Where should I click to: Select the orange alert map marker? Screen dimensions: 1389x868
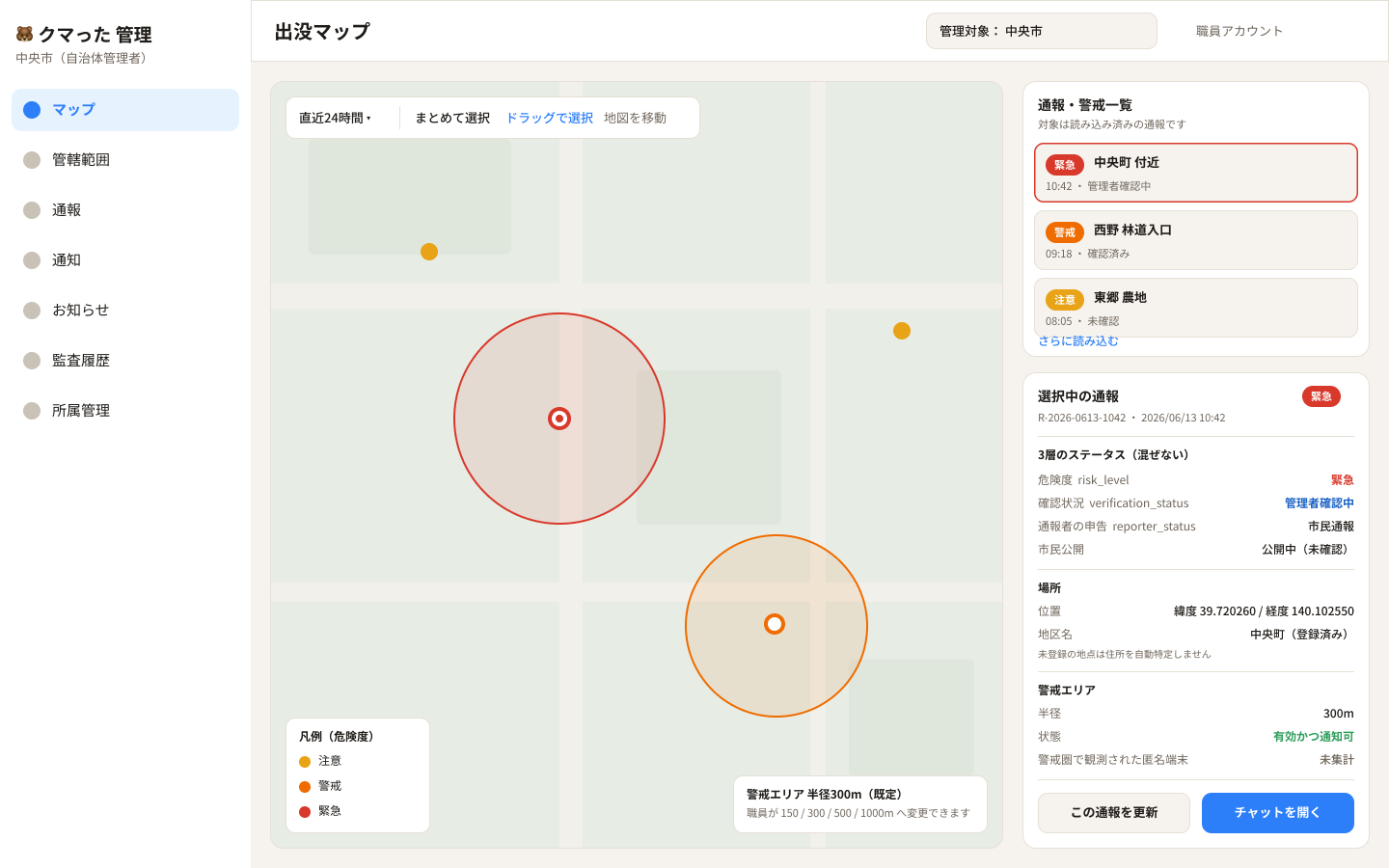click(775, 624)
